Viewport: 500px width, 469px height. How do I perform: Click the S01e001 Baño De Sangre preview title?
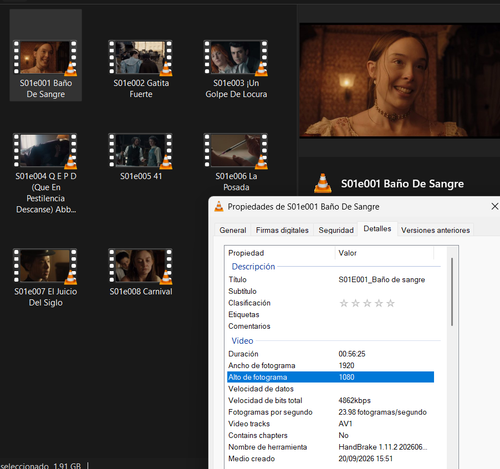pyautogui.click(x=402, y=184)
